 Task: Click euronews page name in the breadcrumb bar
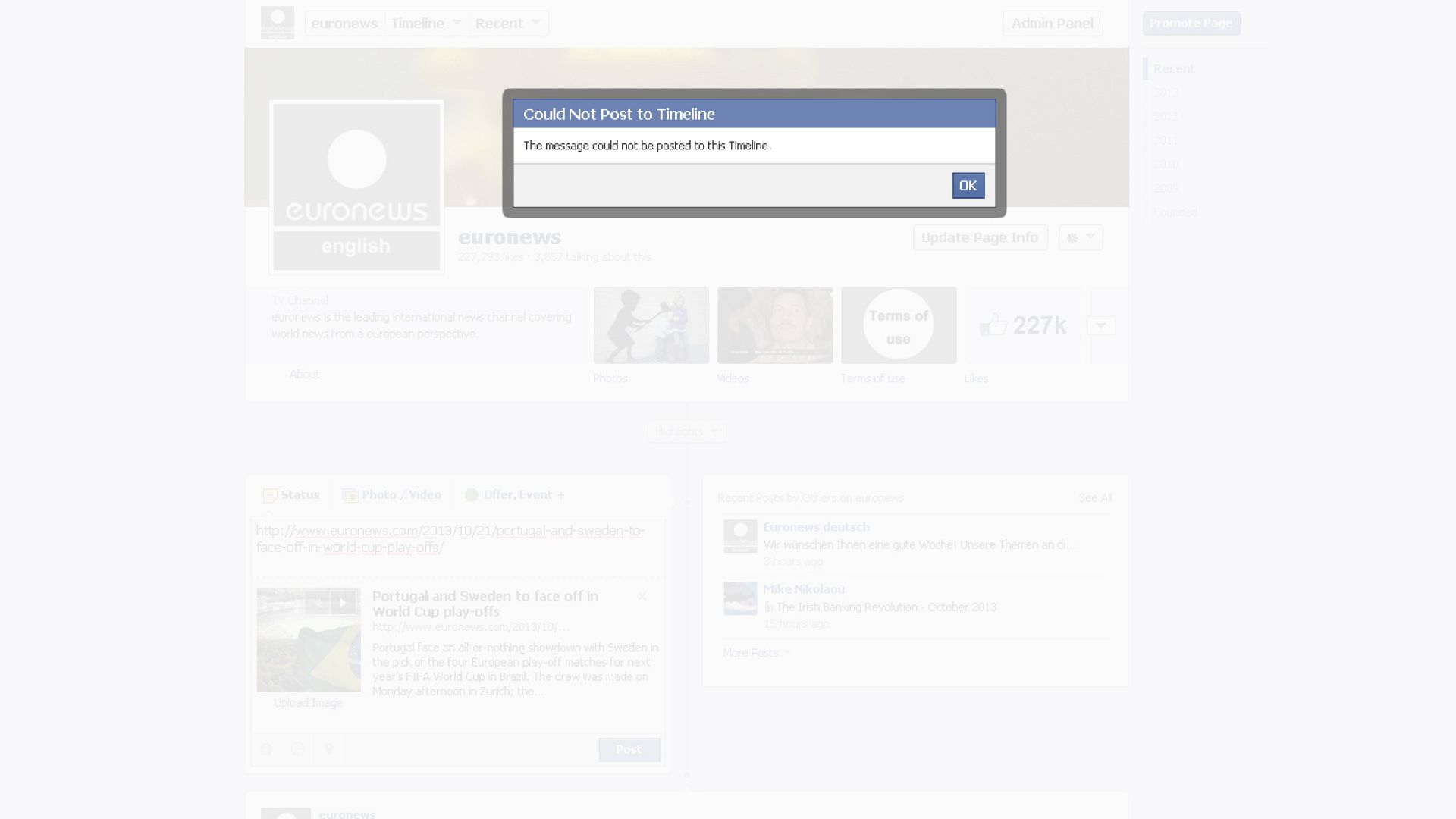[x=344, y=23]
